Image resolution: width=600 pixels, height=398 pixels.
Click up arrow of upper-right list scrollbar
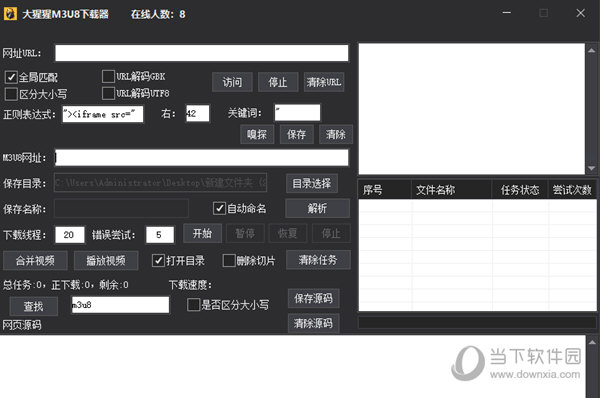(x=592, y=50)
